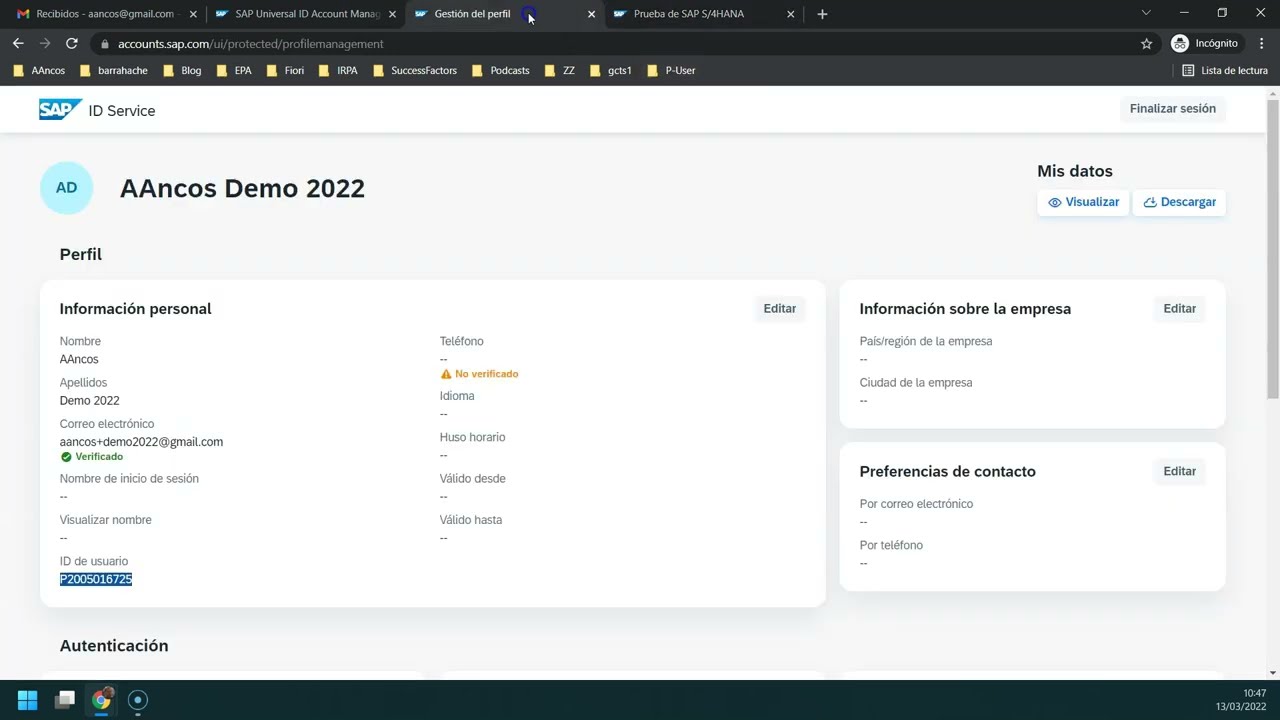Click the SAP logo in header

(60, 110)
